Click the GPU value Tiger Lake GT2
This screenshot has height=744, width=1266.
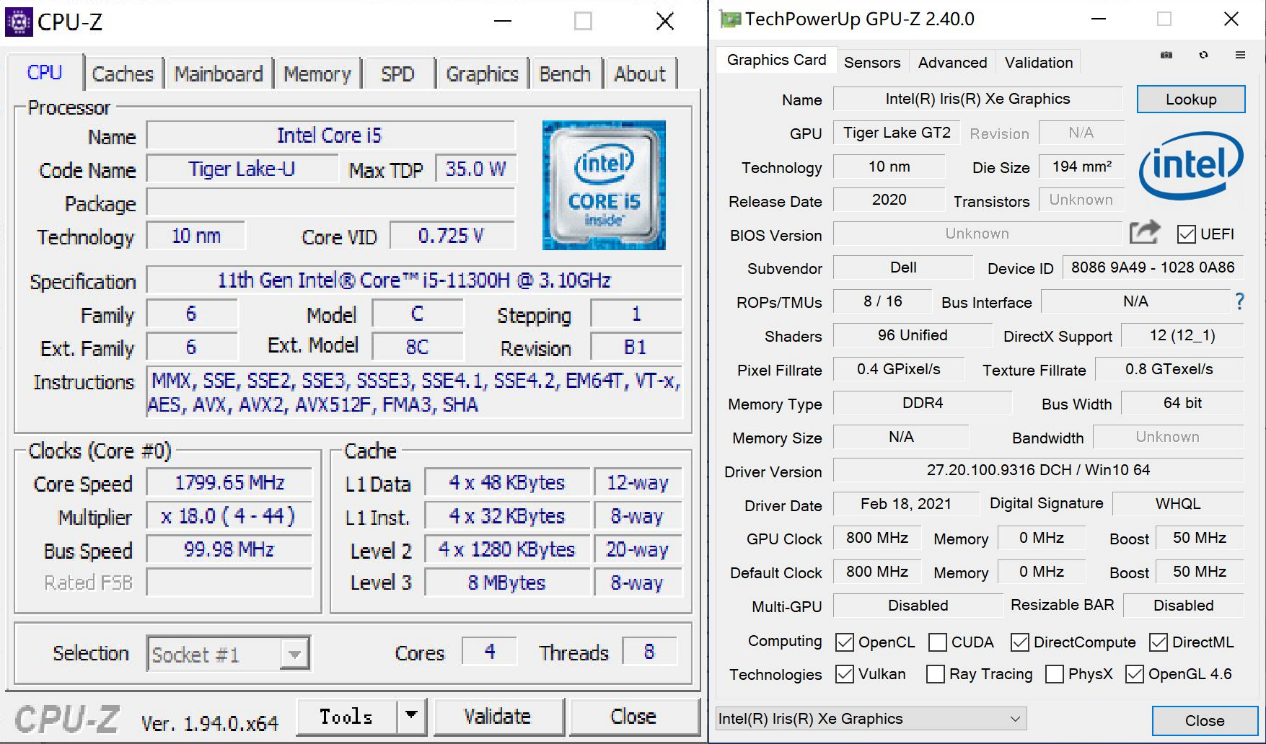[897, 133]
